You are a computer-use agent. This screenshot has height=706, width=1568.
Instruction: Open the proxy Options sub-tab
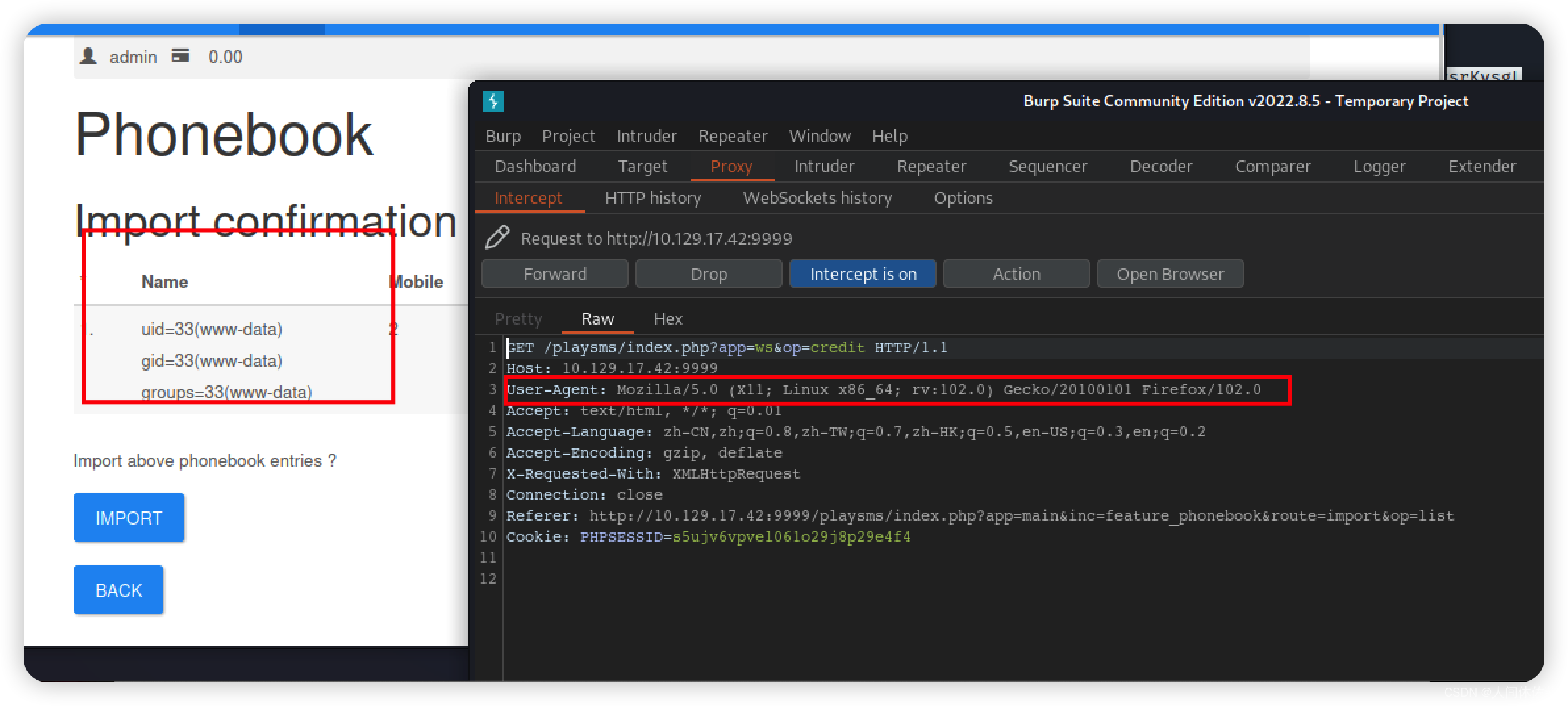coord(963,198)
